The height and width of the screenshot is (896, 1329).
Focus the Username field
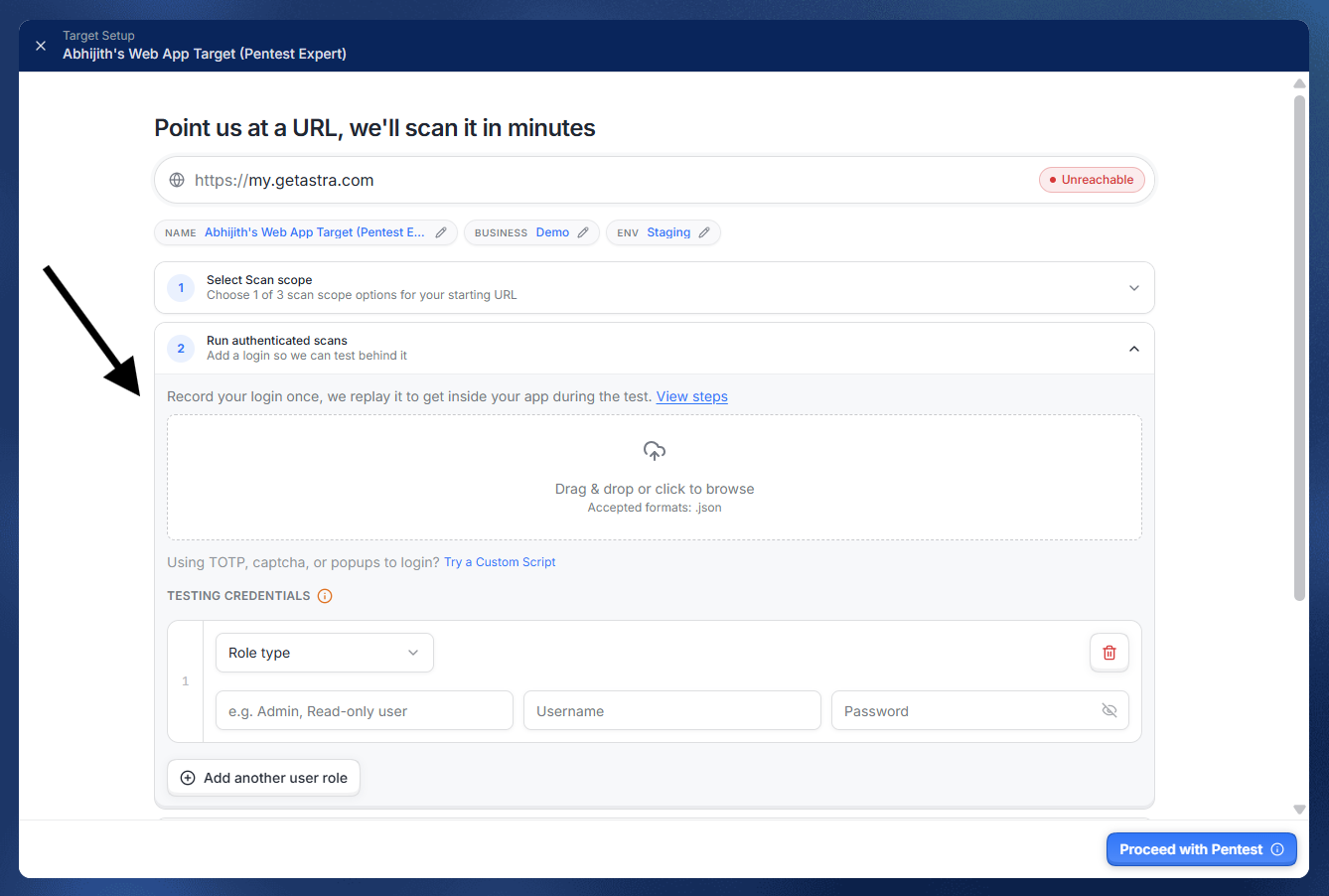(672, 711)
